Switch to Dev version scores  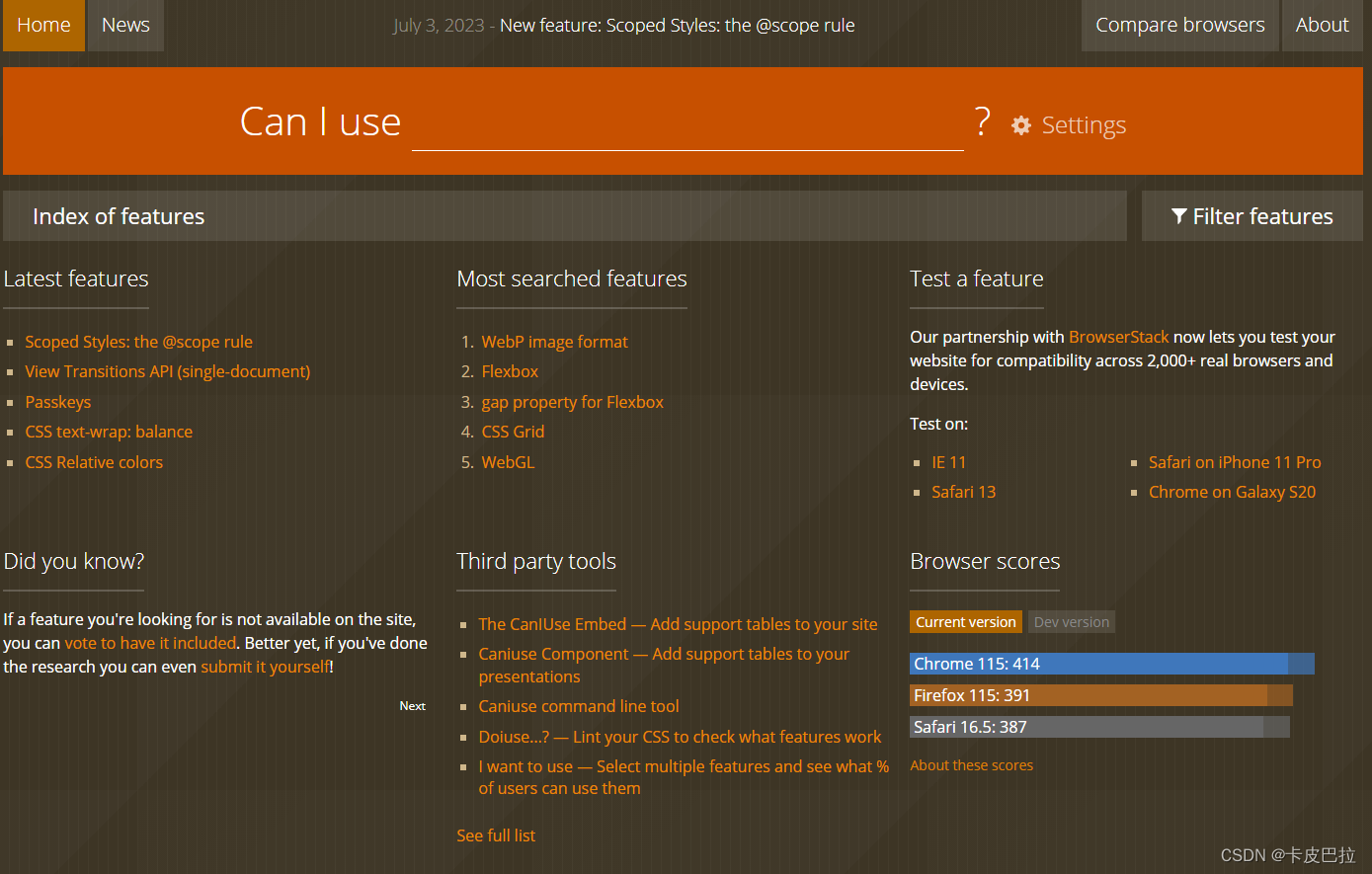(x=1072, y=622)
